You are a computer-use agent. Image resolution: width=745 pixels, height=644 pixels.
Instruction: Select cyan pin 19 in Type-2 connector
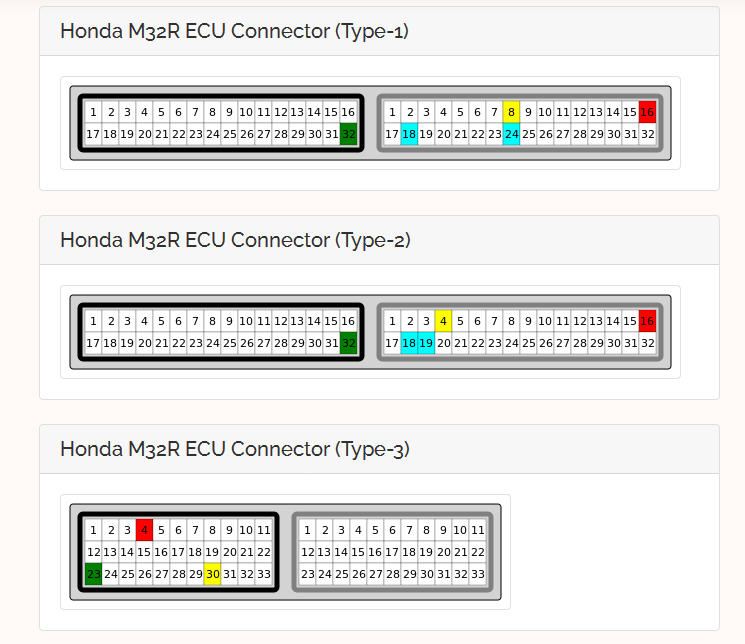pyautogui.click(x=426, y=343)
